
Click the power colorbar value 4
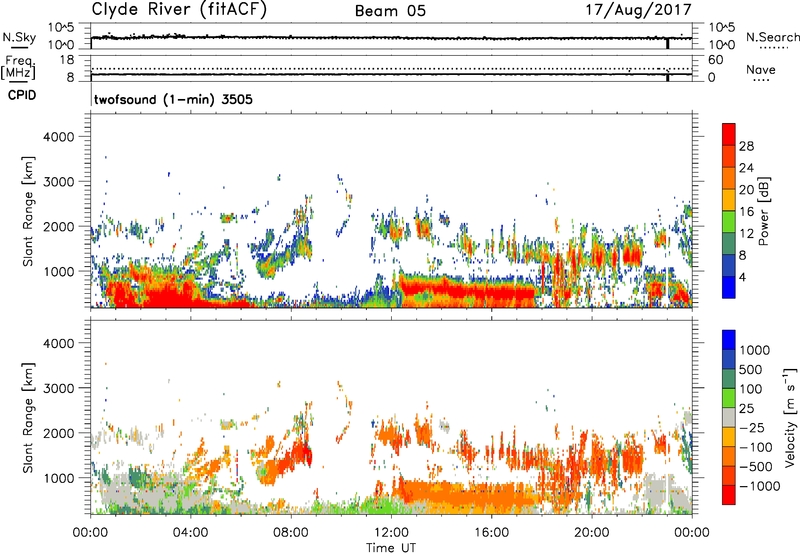coord(743,277)
